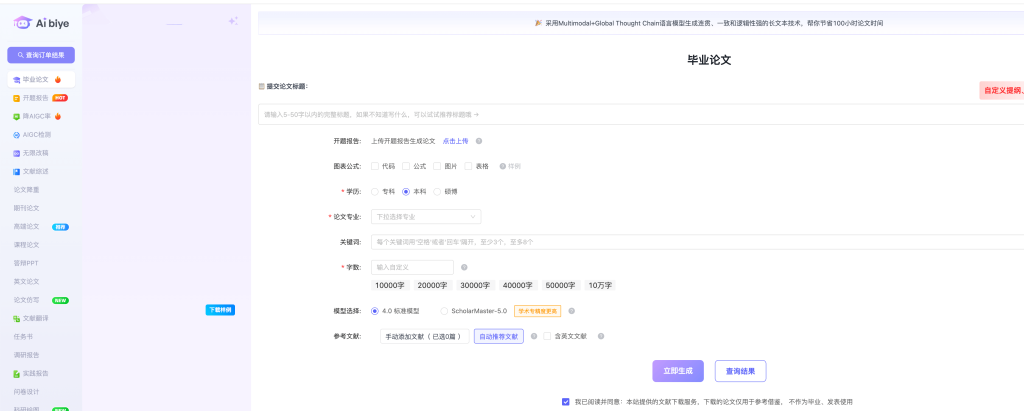Image resolution: width=1024 pixels, height=411 pixels.
Task: Click the 无限改稿 sidebar icon
Action: [17, 153]
